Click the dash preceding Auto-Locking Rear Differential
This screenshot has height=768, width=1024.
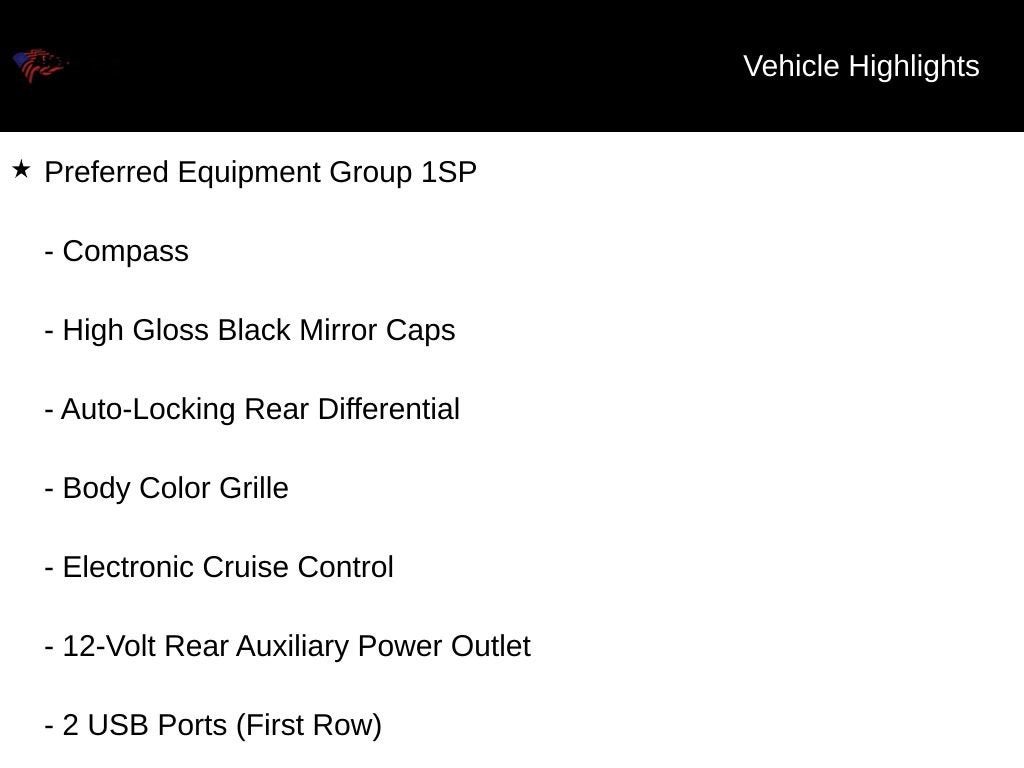coord(48,410)
